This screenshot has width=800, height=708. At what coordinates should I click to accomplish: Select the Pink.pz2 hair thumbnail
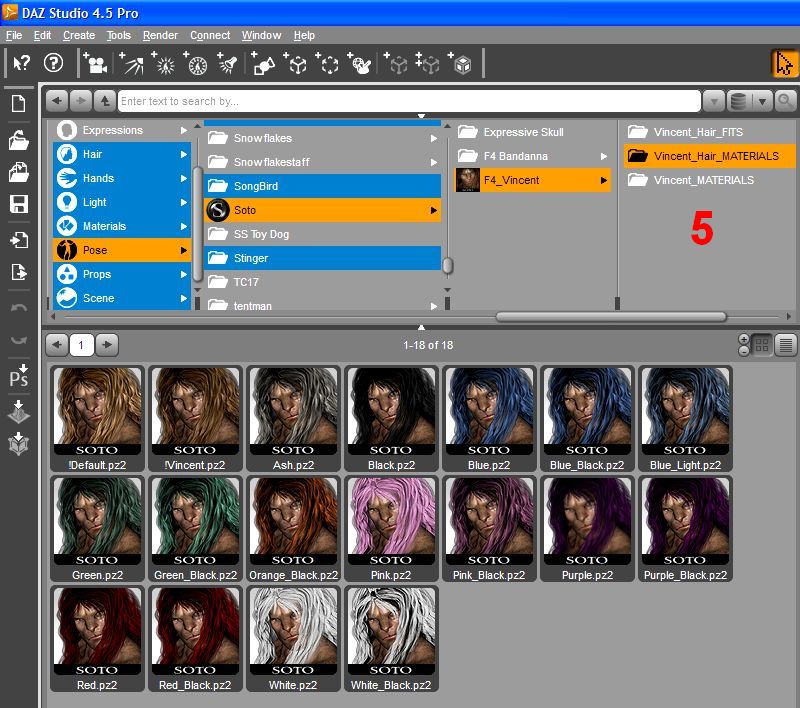391,528
